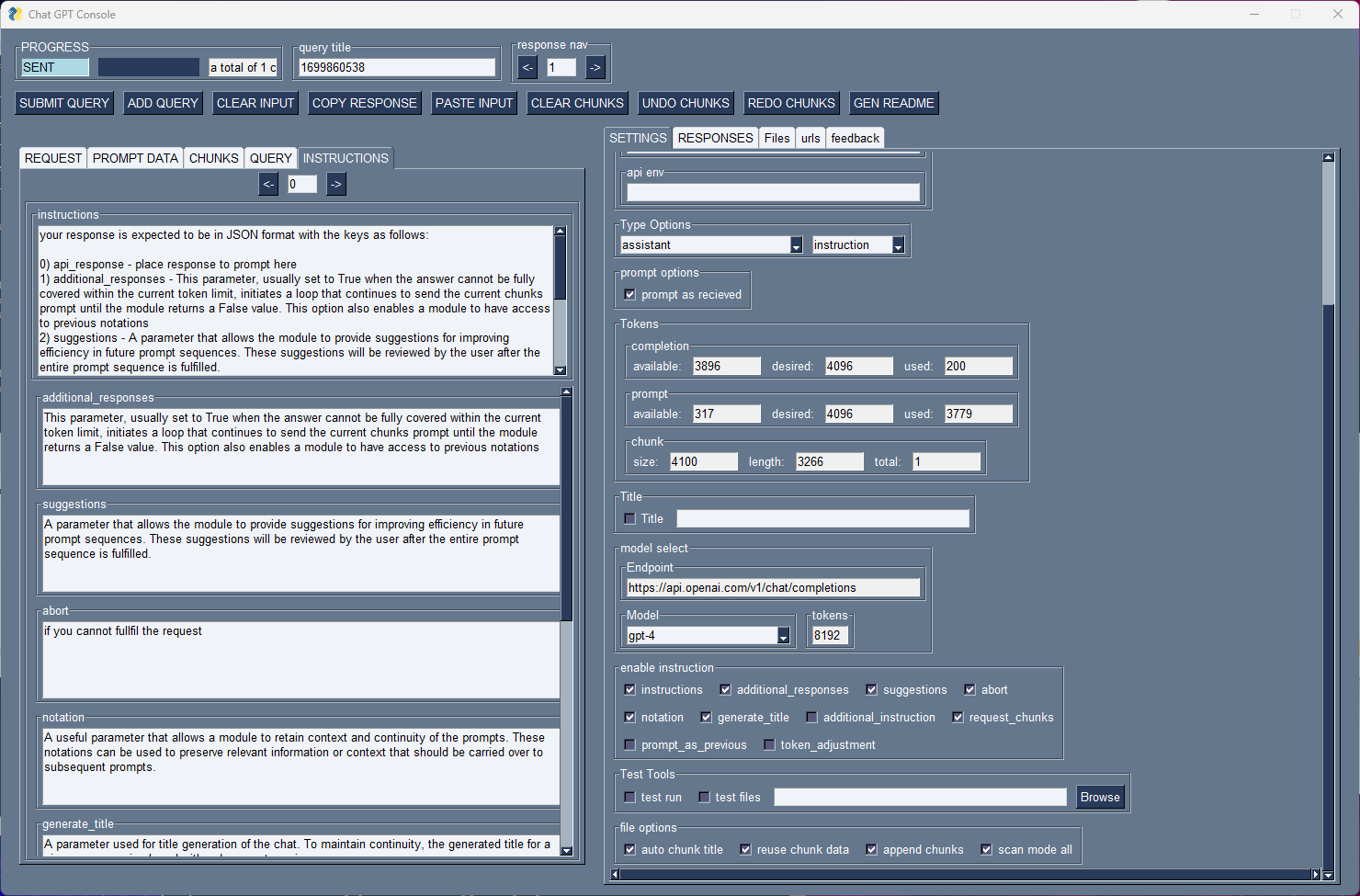Click the Chat GPT Console app icon
This screenshot has height=896, width=1360.
coord(15,14)
